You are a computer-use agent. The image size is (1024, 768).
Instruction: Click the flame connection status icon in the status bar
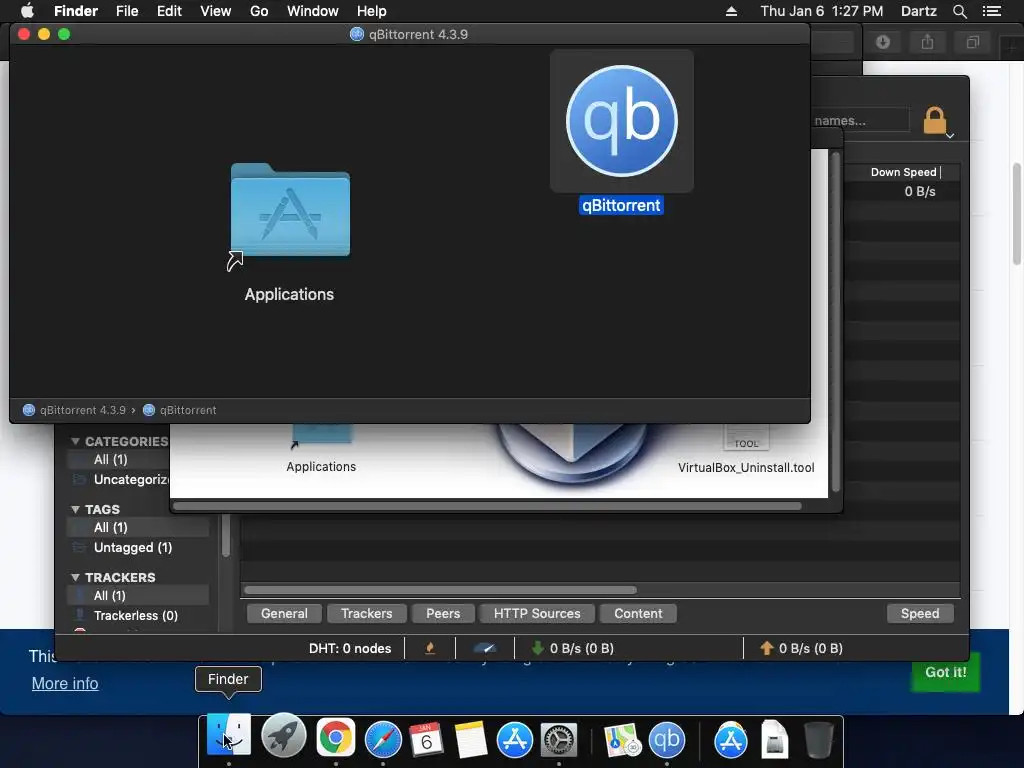point(430,648)
